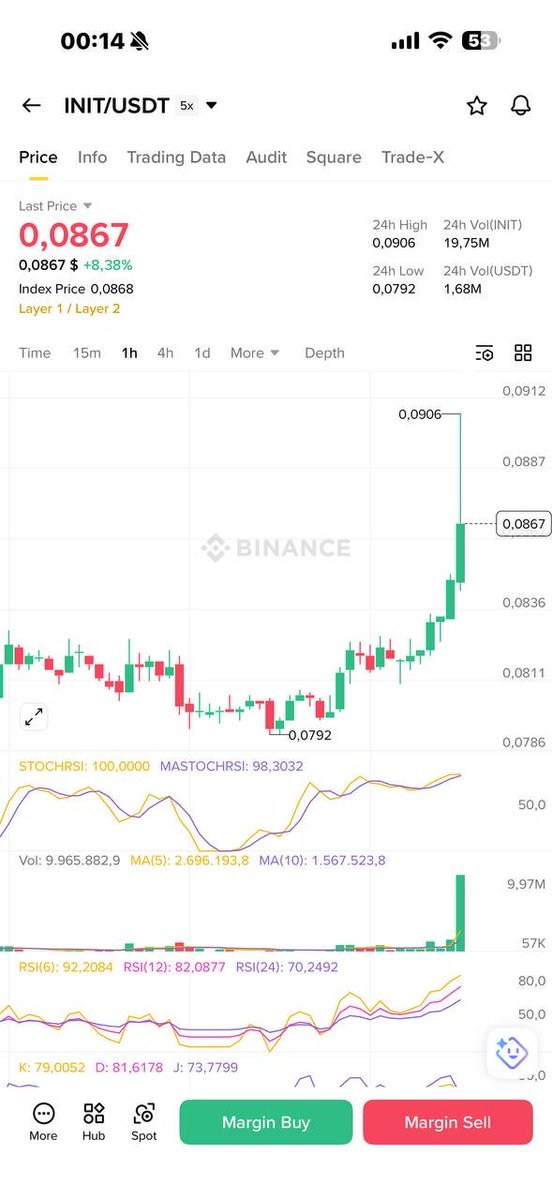This screenshot has width=552, height=1200.
Task: Tap the MA(10) volume label
Action: pyautogui.click(x=322, y=860)
